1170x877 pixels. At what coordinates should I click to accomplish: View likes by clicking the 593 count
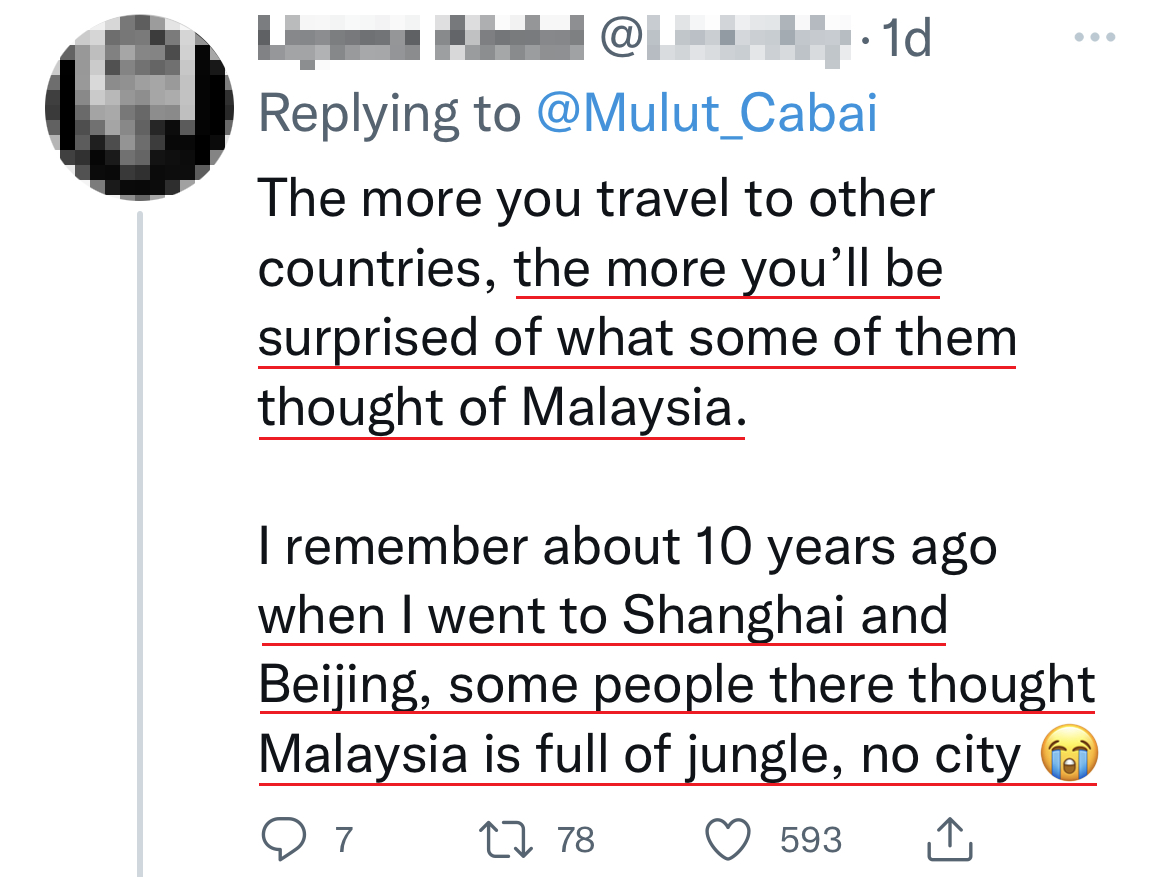pyautogui.click(x=811, y=839)
